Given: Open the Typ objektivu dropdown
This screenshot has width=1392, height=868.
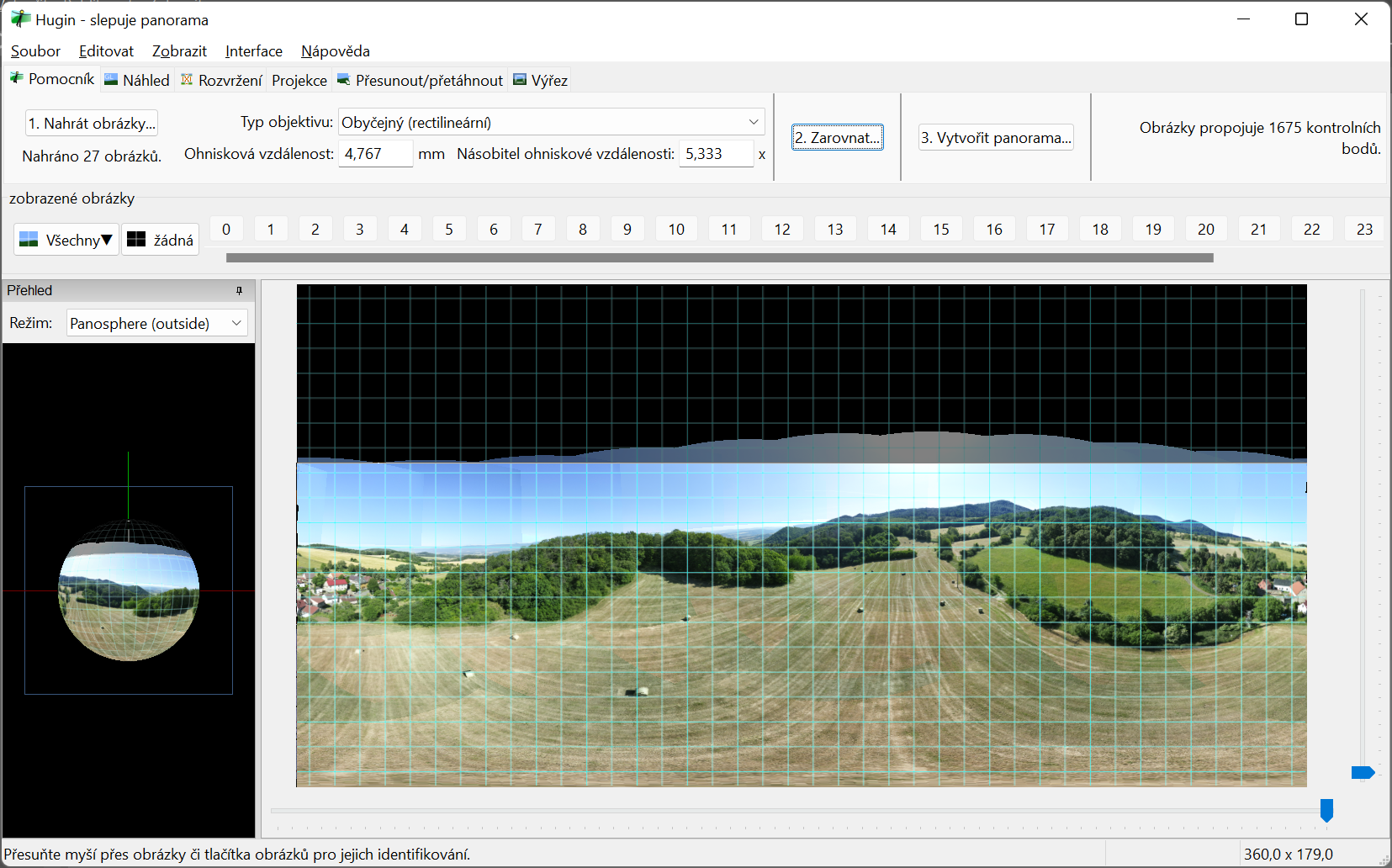Looking at the screenshot, I should click(x=551, y=122).
